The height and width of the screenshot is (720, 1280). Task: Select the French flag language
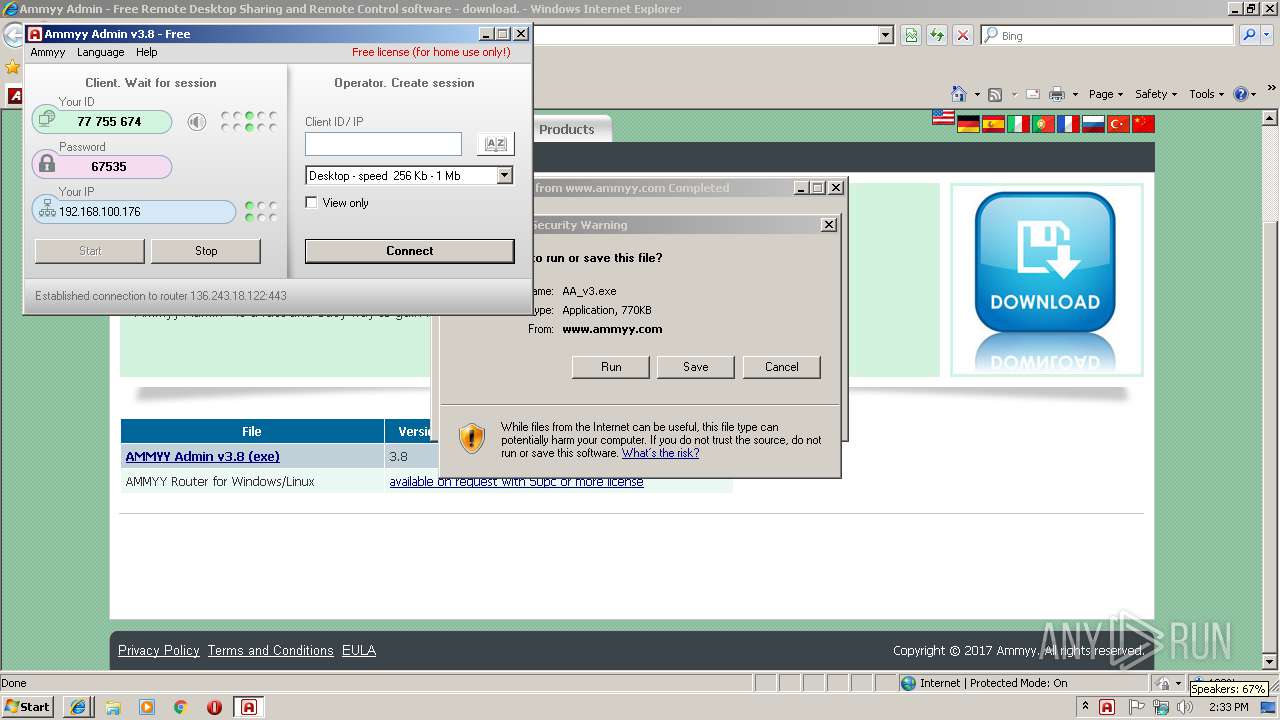[1068, 124]
